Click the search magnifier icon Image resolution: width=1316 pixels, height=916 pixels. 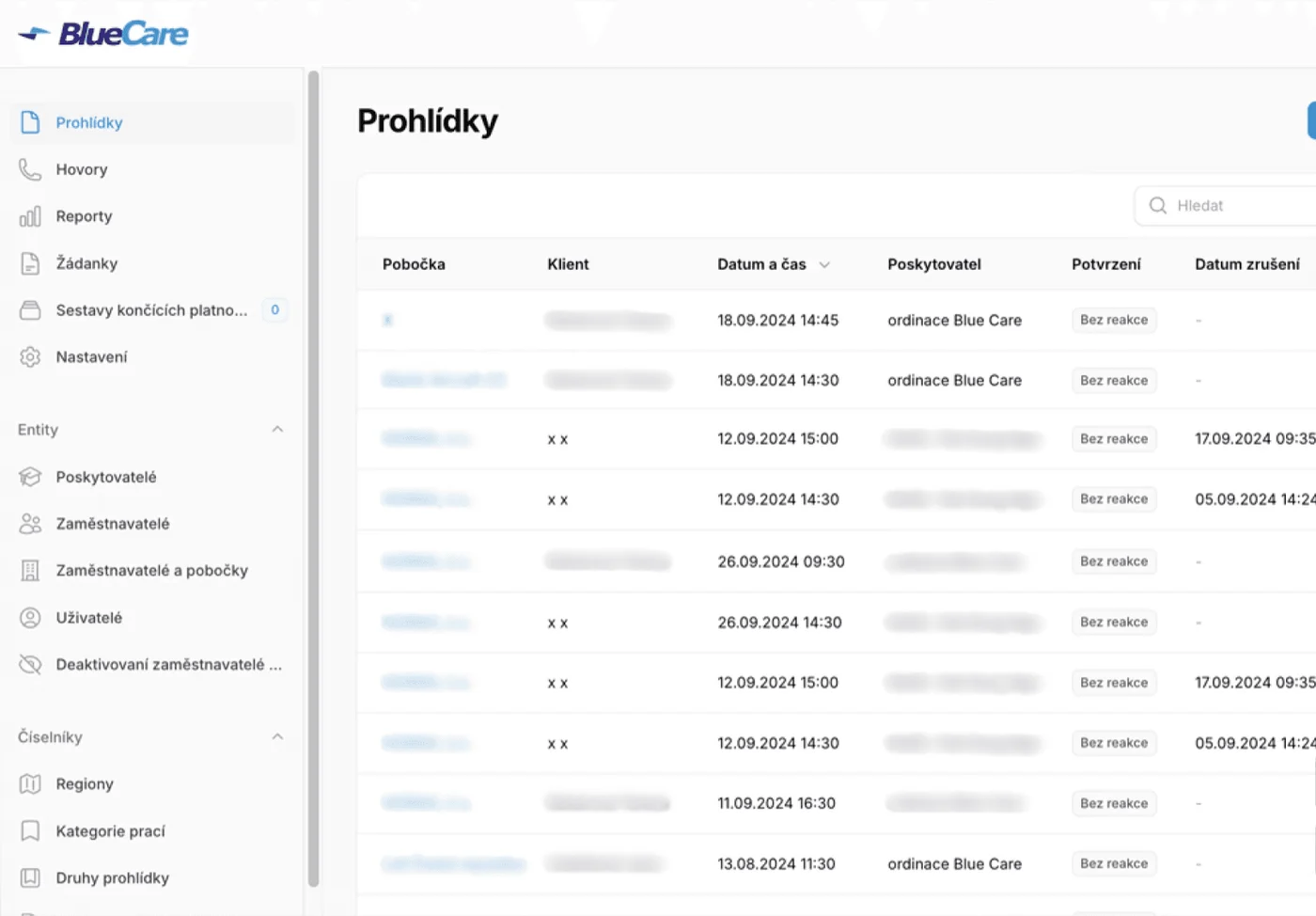tap(1158, 205)
